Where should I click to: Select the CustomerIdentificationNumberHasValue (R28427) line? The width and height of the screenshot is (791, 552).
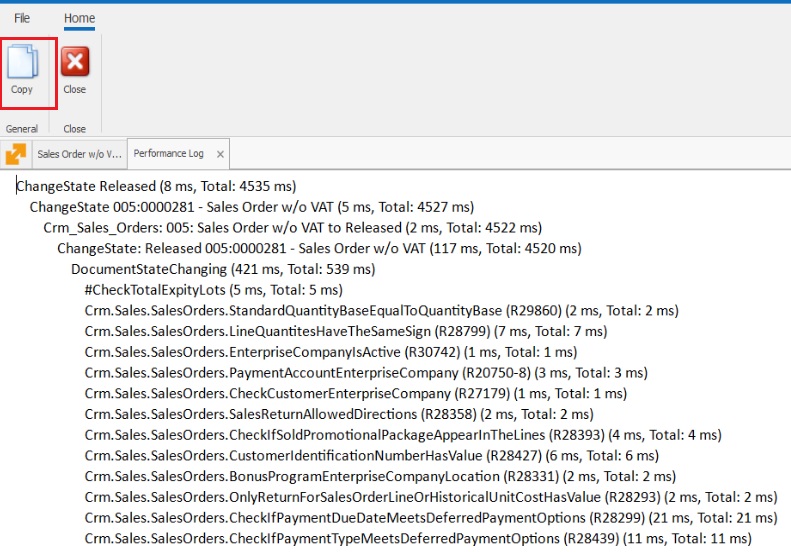[372, 455]
